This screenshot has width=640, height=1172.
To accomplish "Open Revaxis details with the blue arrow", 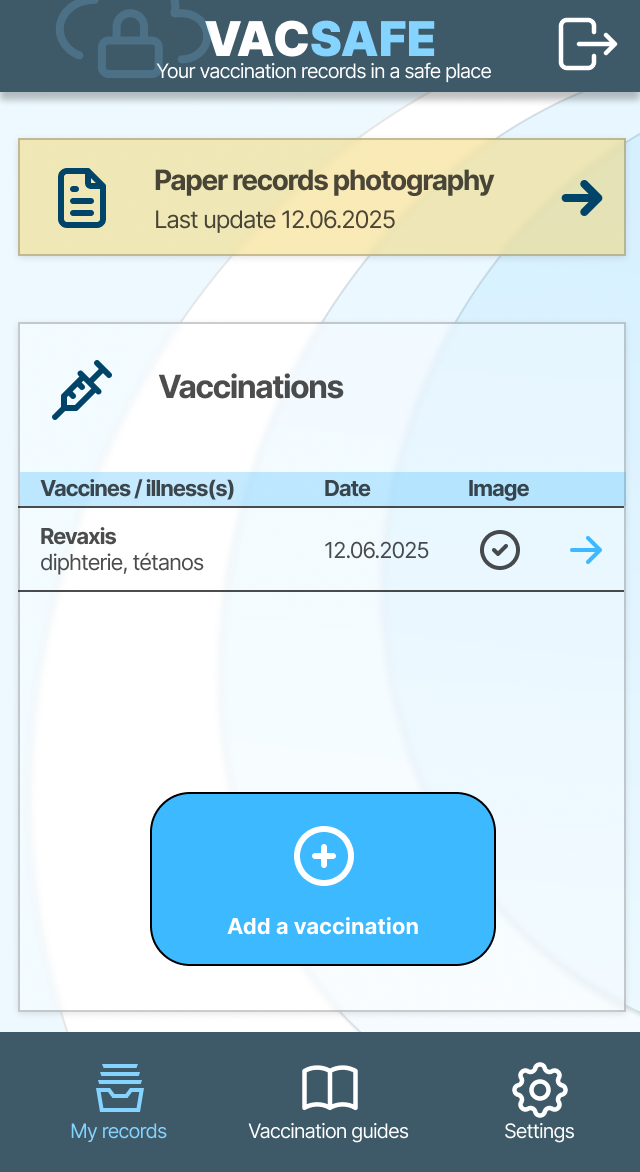I will click(x=586, y=550).
